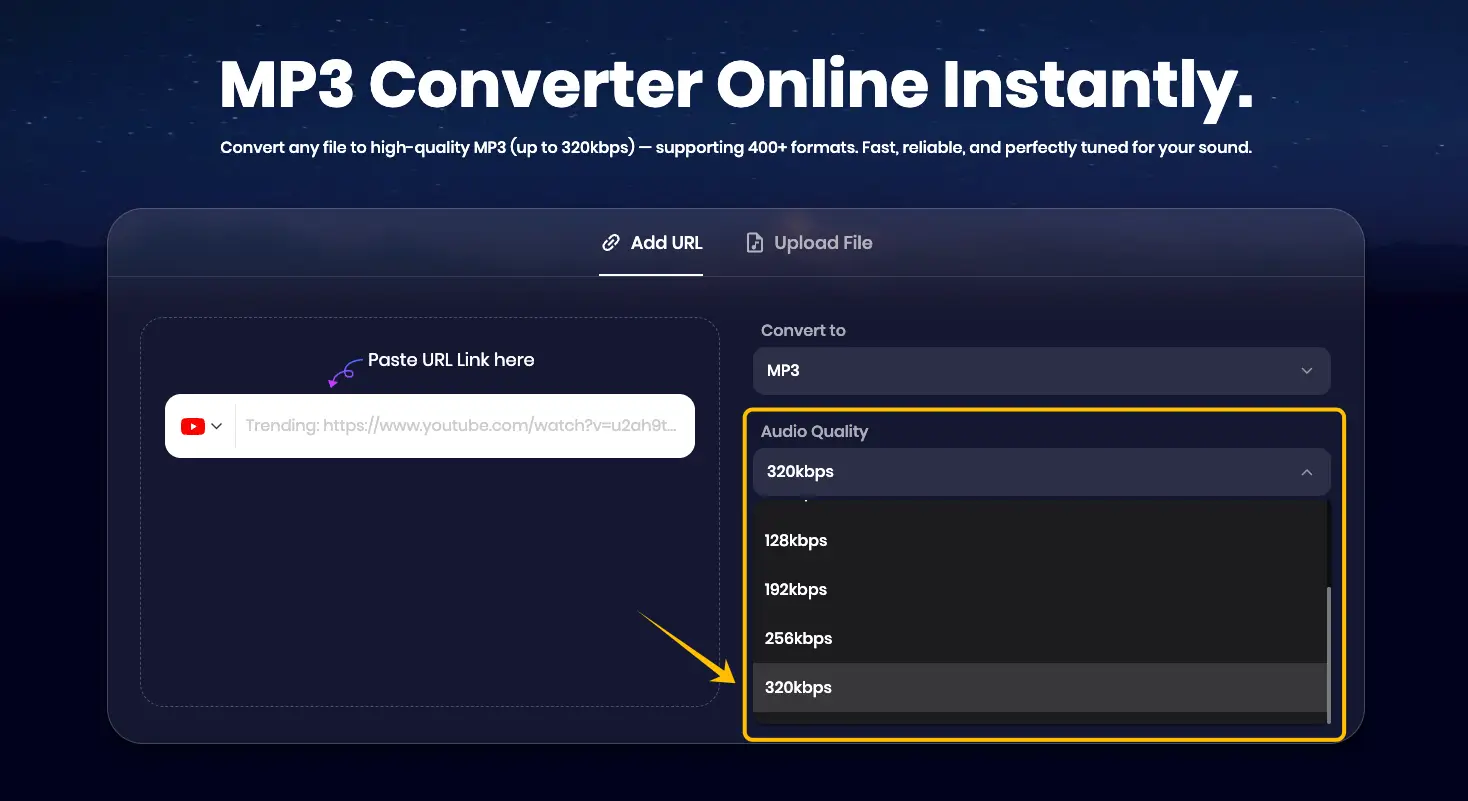Click the link chain icon beside Add URL

pyautogui.click(x=610, y=243)
